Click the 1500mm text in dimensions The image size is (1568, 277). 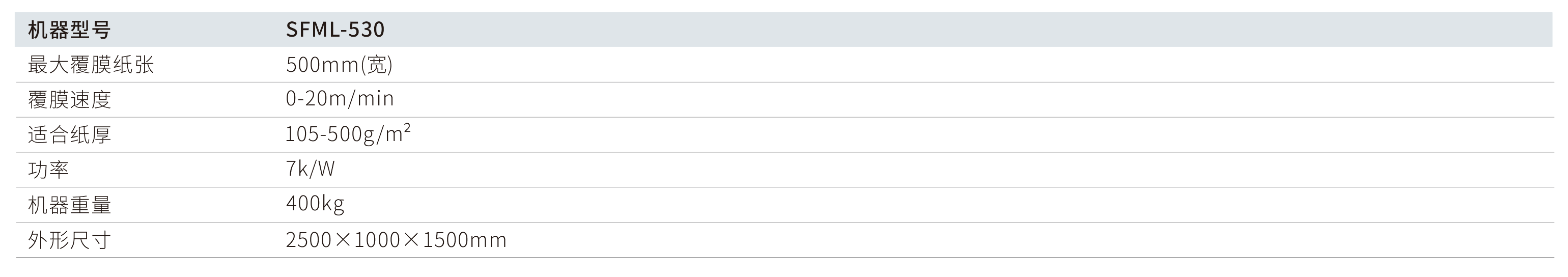click(464, 240)
